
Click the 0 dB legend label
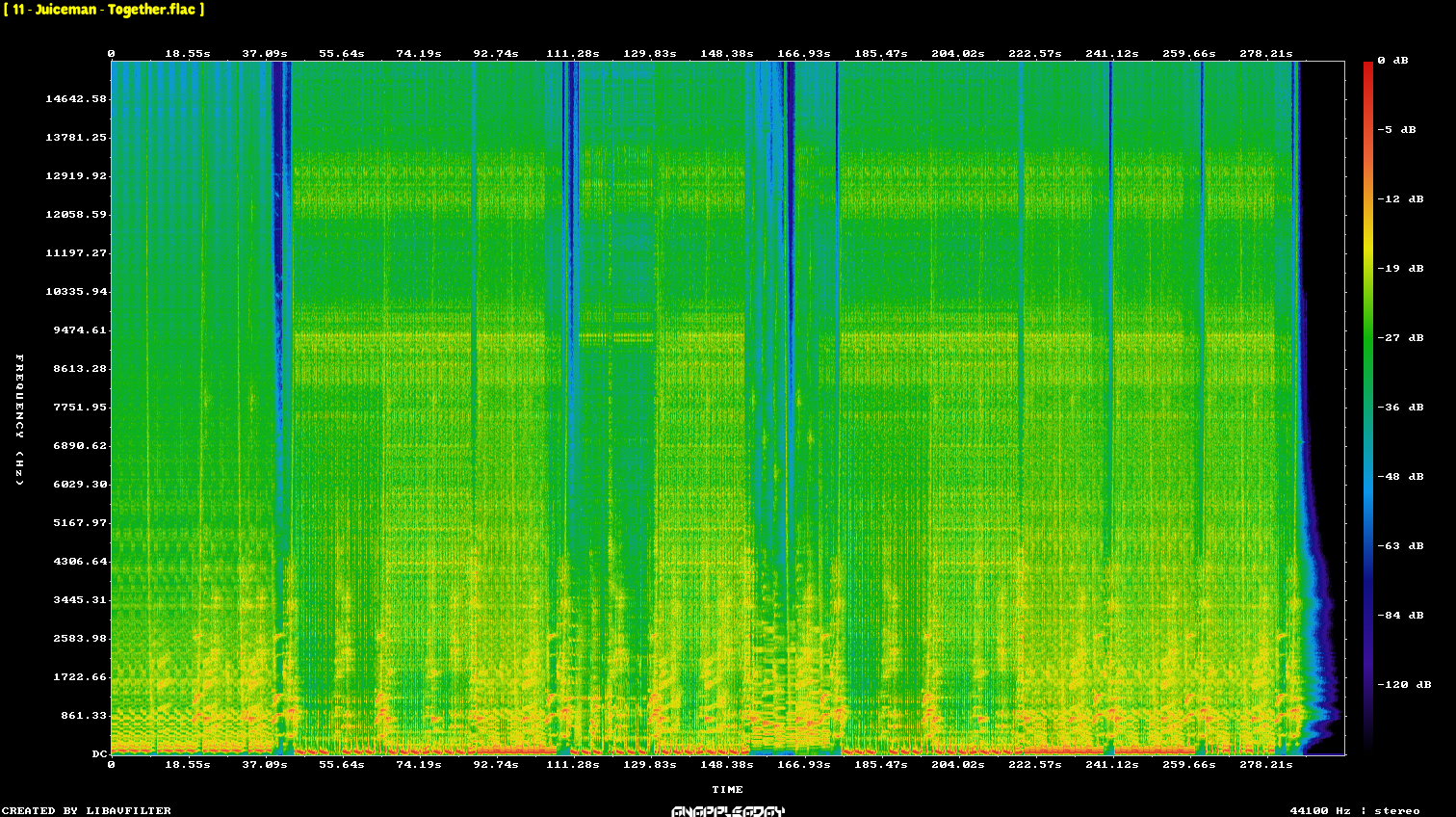pyautogui.click(x=1392, y=61)
